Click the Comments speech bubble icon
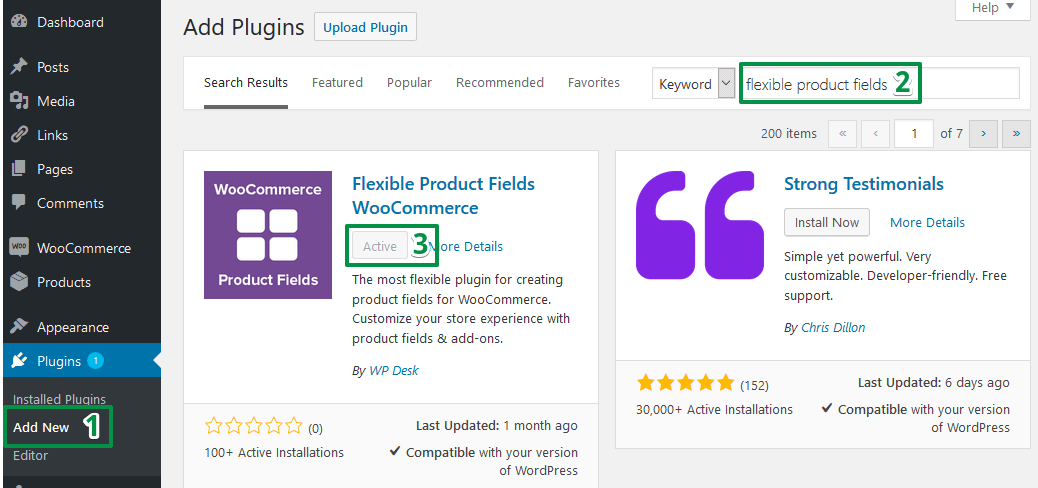Screen dimensions: 1038x488 click(x=19, y=203)
